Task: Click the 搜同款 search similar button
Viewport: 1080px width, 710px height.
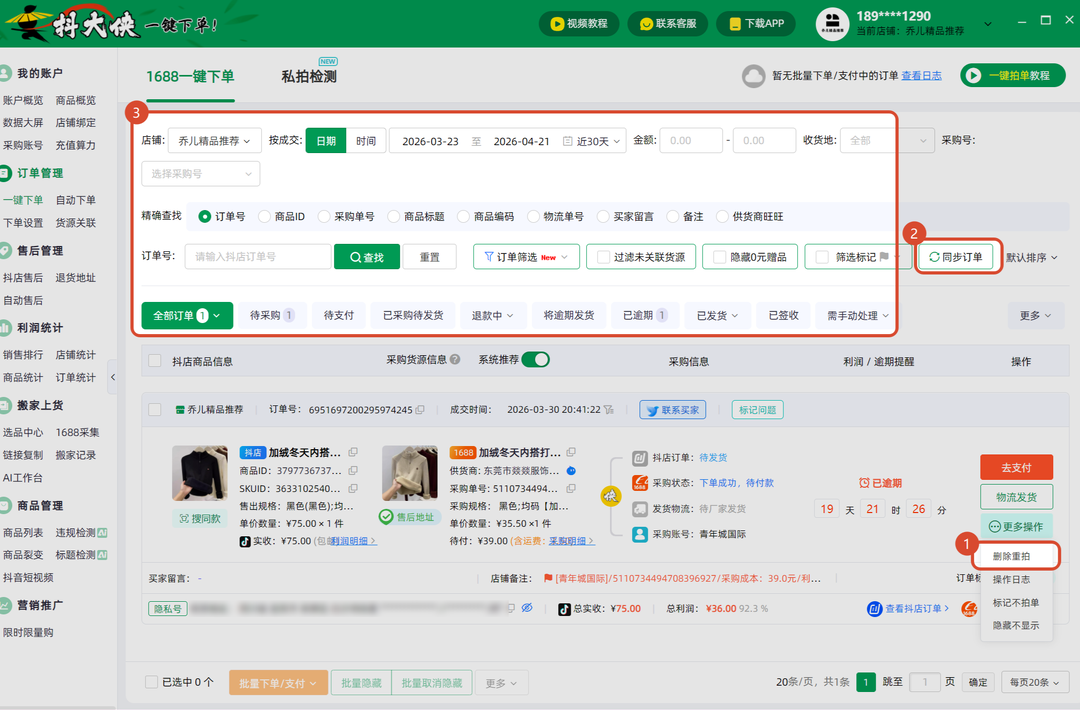Action: pos(200,519)
